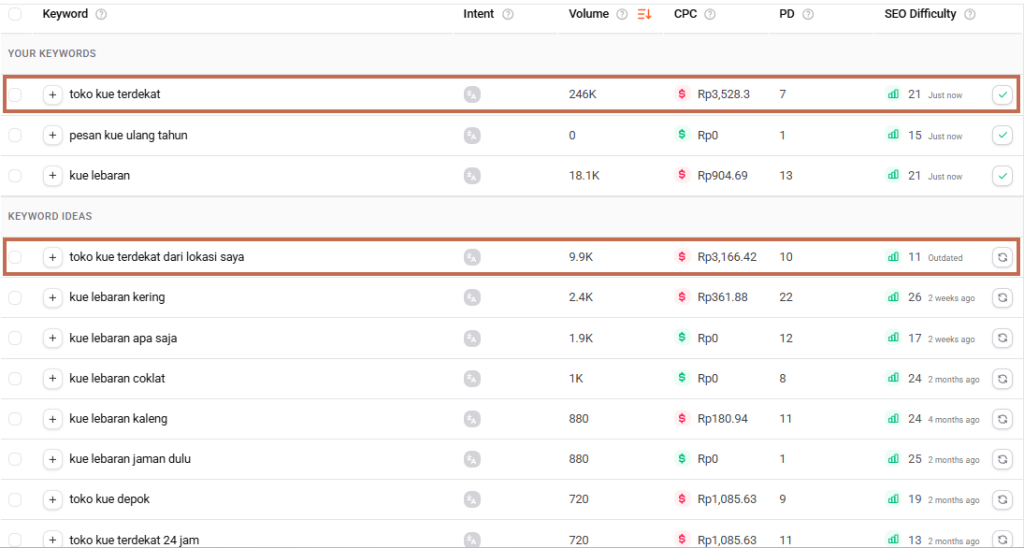This screenshot has width=1024, height=548.
Task: Select the kue lebaran coklat checkbox
Action: coord(15,379)
